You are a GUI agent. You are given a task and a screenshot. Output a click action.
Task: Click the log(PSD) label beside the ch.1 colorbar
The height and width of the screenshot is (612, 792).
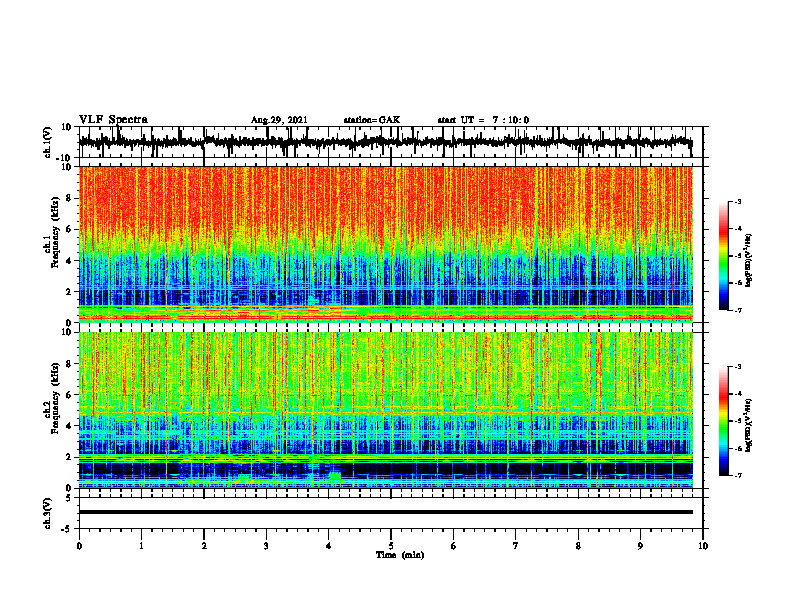[x=749, y=261]
